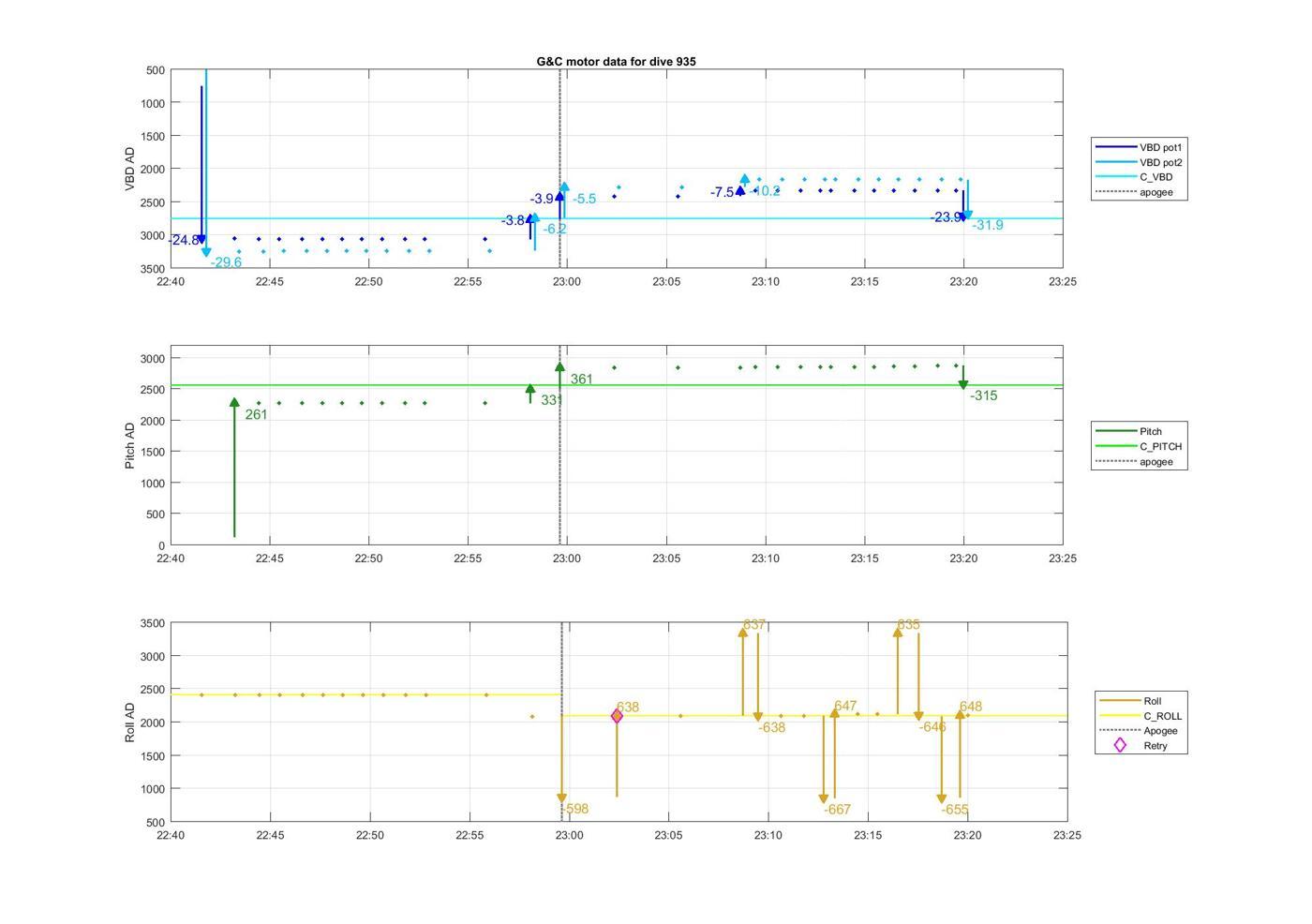Viewport: 1312px width, 924px height.
Task: Click the '-5.5' VBD annotation
Action: click(x=585, y=199)
